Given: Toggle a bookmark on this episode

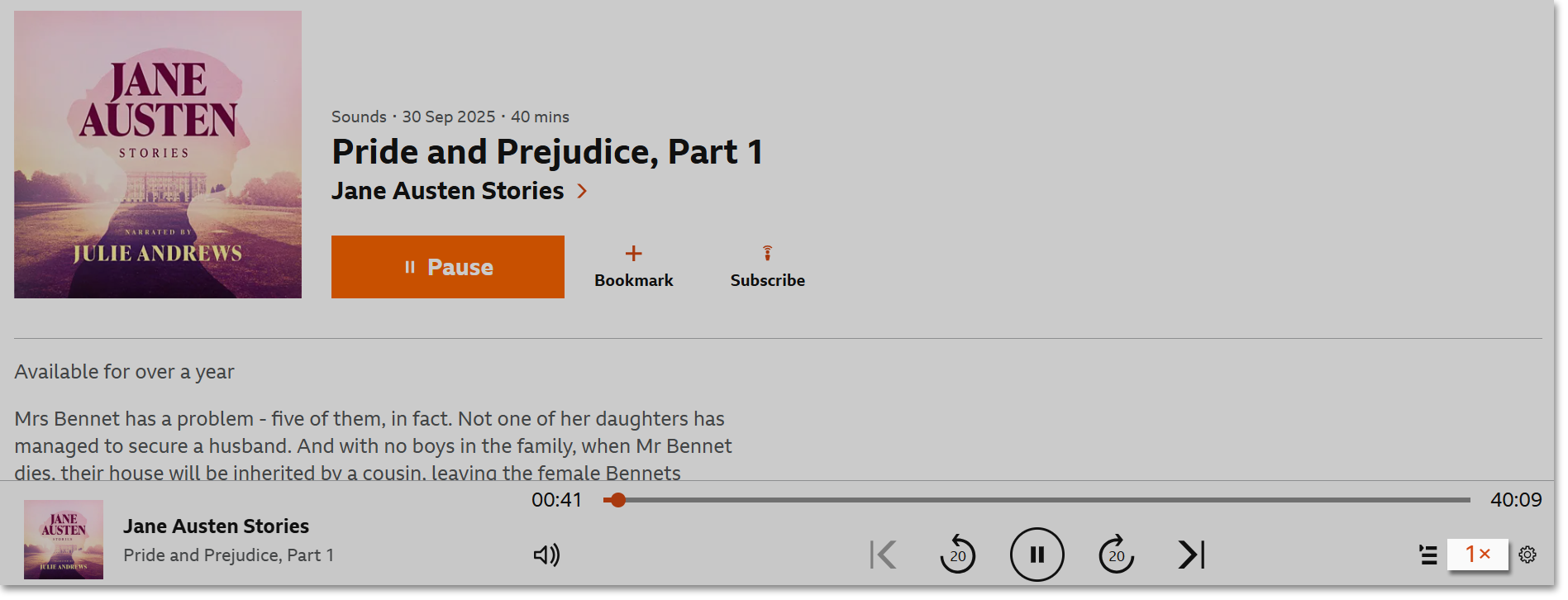Looking at the screenshot, I should (633, 264).
